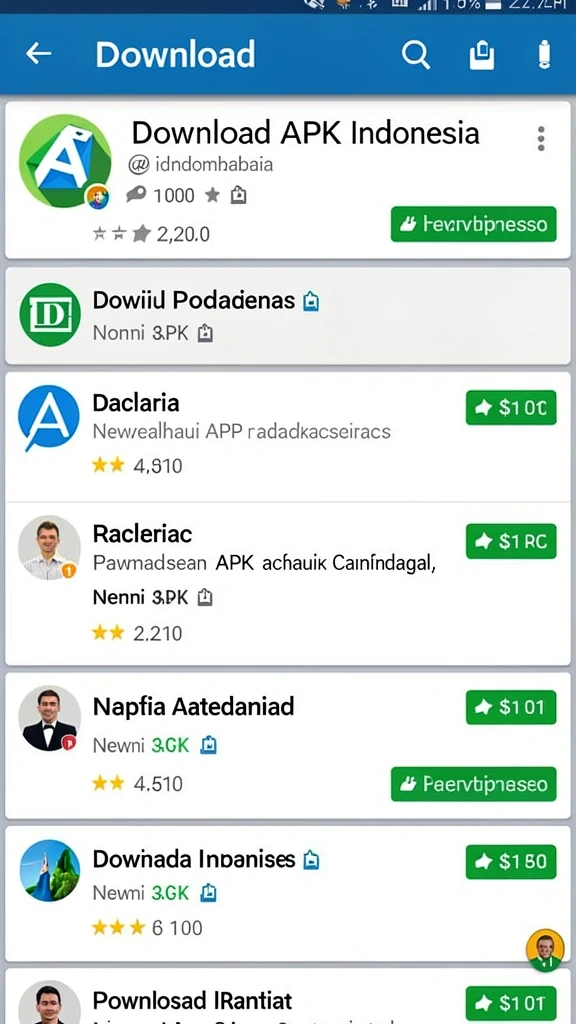
Task: Click the $180 button for Downada Inpanises
Action: click(511, 861)
